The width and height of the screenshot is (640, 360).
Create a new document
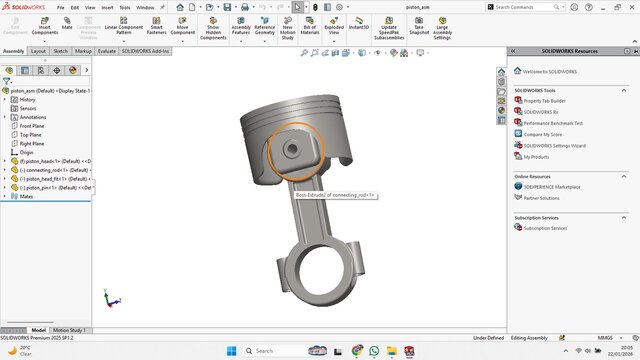pos(192,7)
